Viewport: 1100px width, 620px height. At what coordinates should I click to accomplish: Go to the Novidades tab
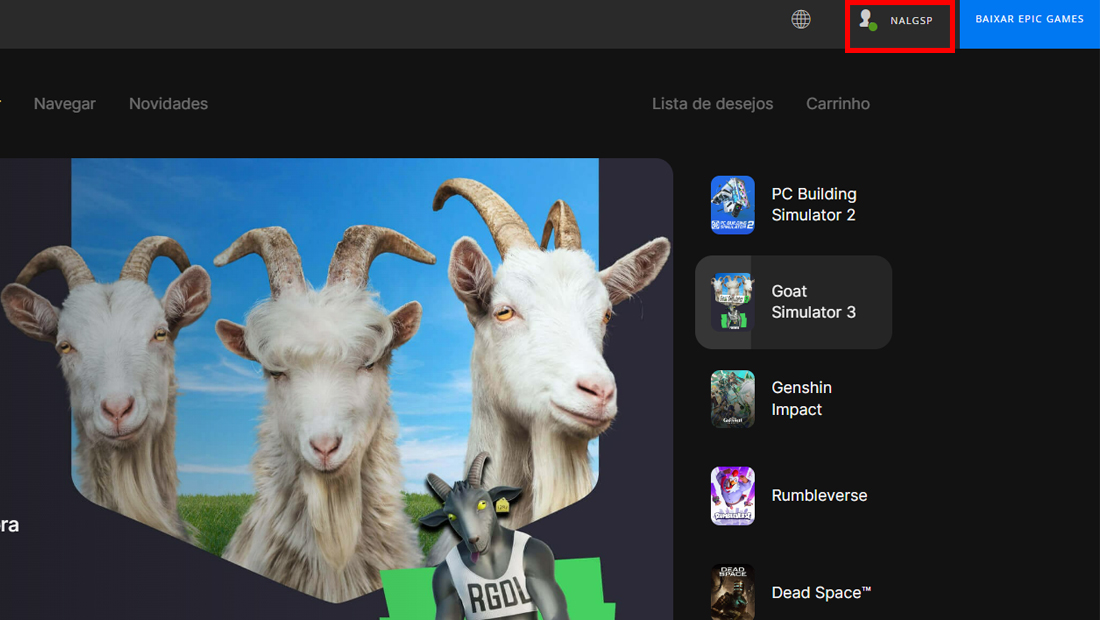[168, 104]
